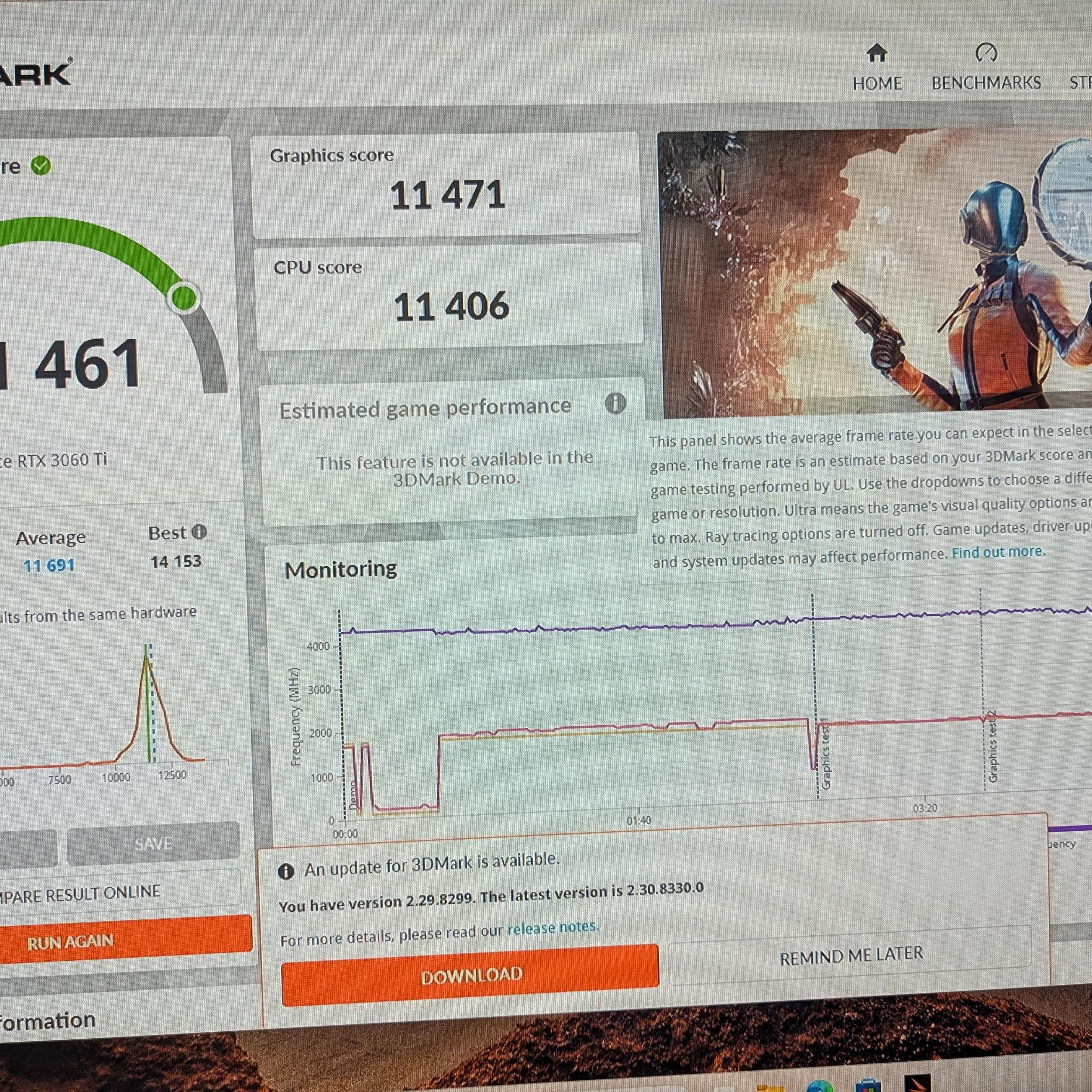Screen dimensions: 1092x1092
Task: Open the Estimated game performance info icon
Action: (x=615, y=404)
